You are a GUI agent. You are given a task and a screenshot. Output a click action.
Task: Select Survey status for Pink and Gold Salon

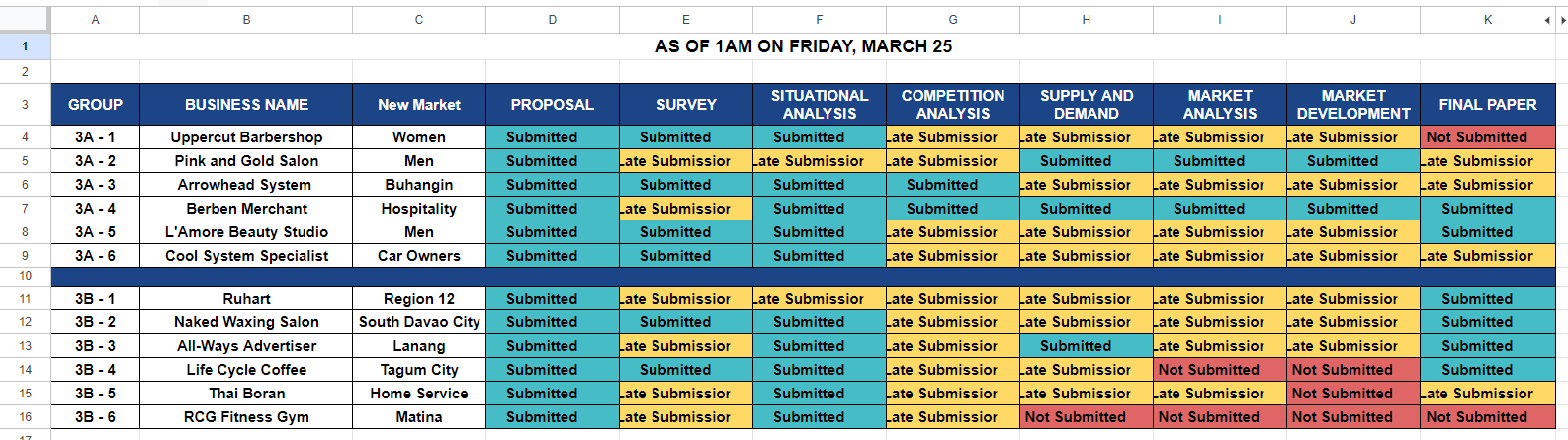(x=685, y=161)
